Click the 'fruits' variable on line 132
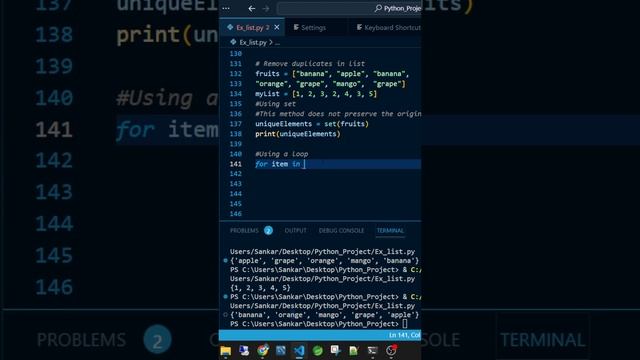 267,74
